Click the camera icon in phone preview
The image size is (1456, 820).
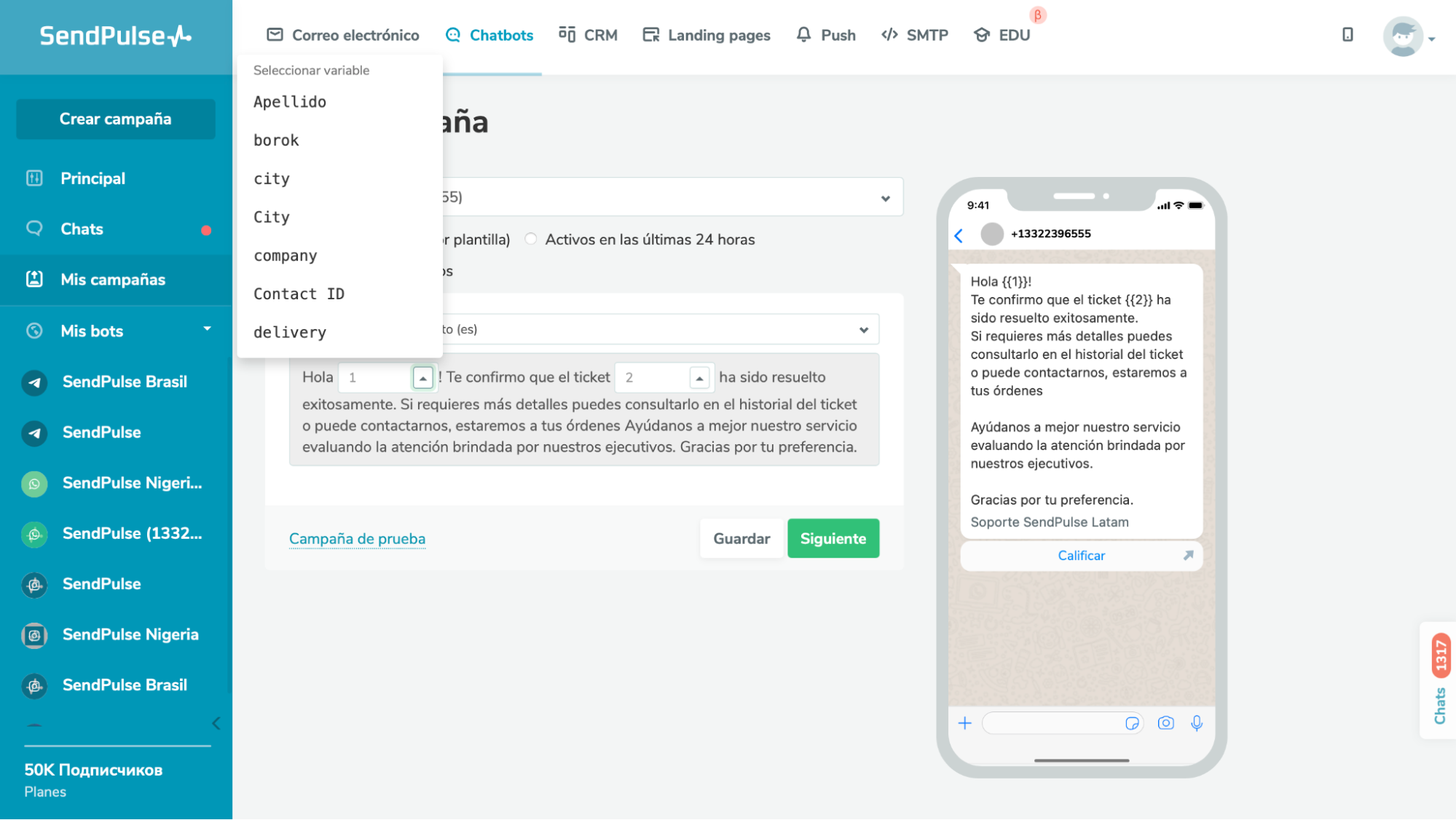tap(1165, 723)
